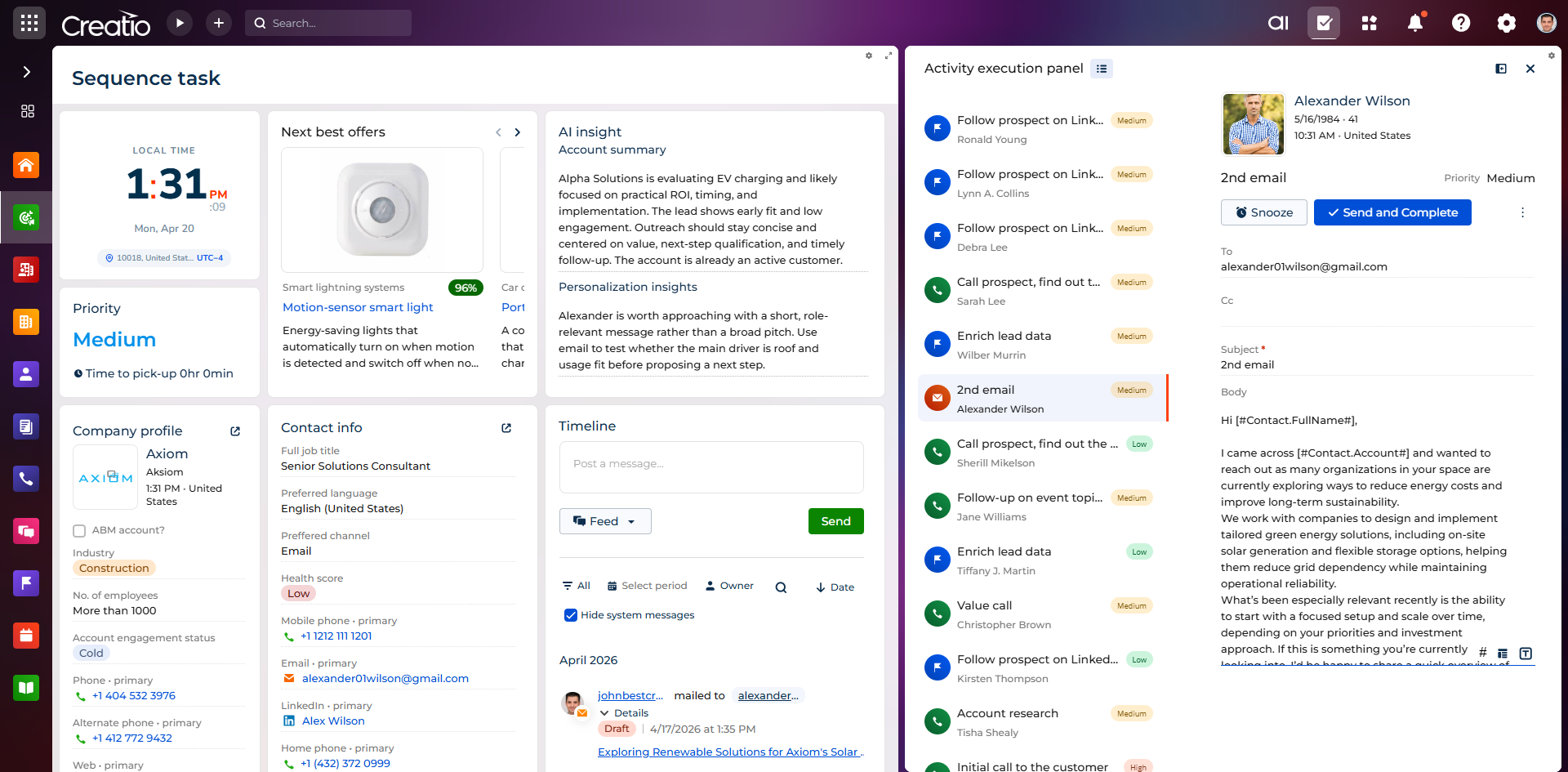Screen dimensions: 1568x772
Task: Open the help question mark icon
Action: 1461,23
